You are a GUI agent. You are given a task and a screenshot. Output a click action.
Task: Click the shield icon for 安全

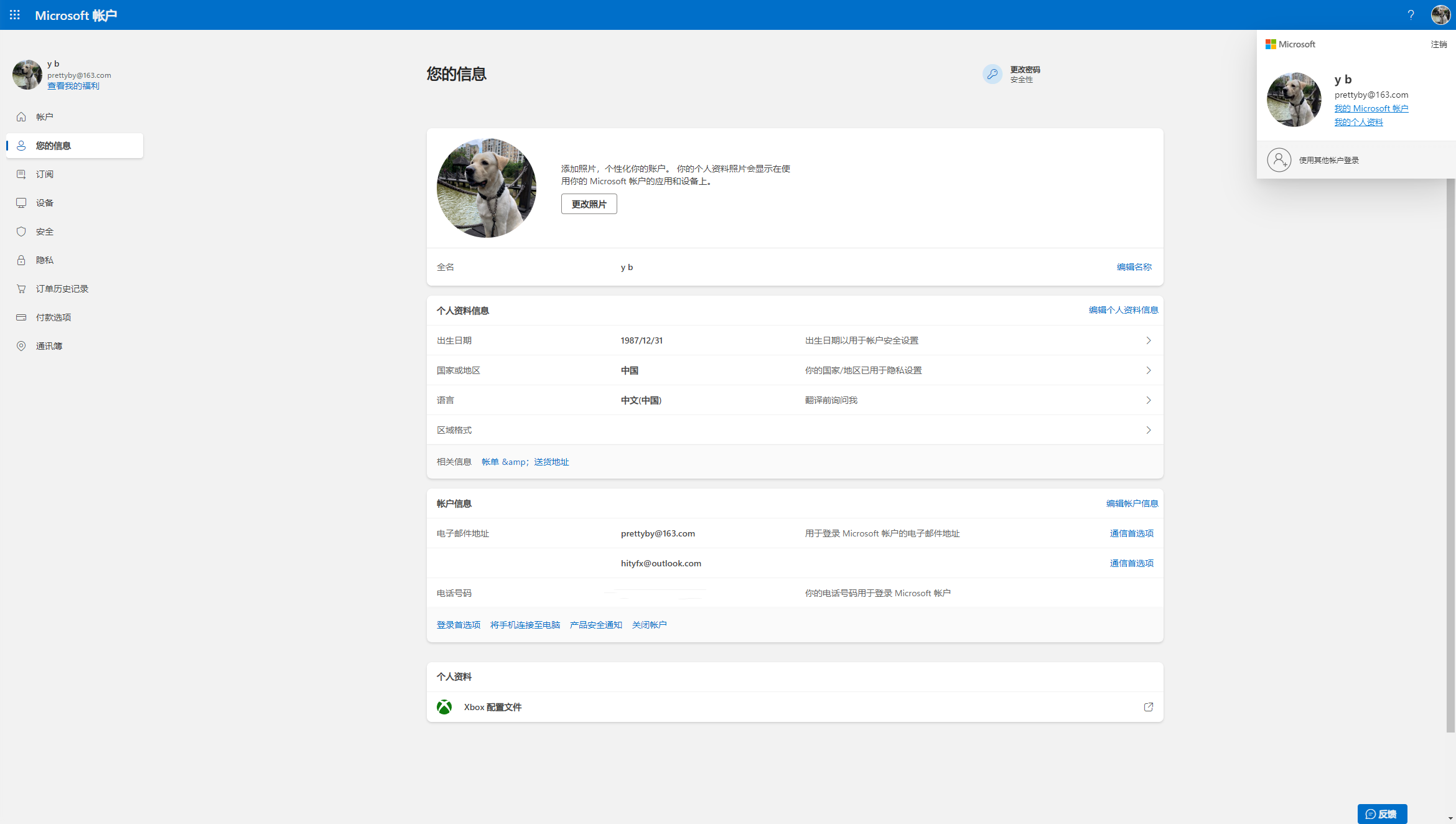(21, 232)
